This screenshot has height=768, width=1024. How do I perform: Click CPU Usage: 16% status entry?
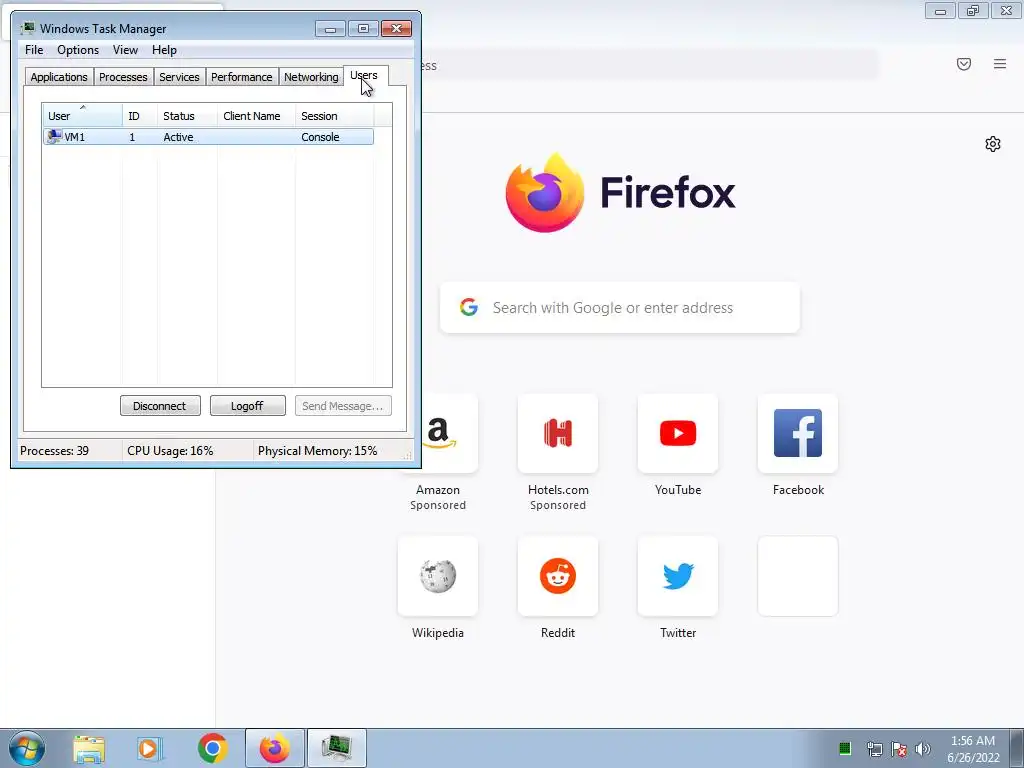(x=170, y=451)
